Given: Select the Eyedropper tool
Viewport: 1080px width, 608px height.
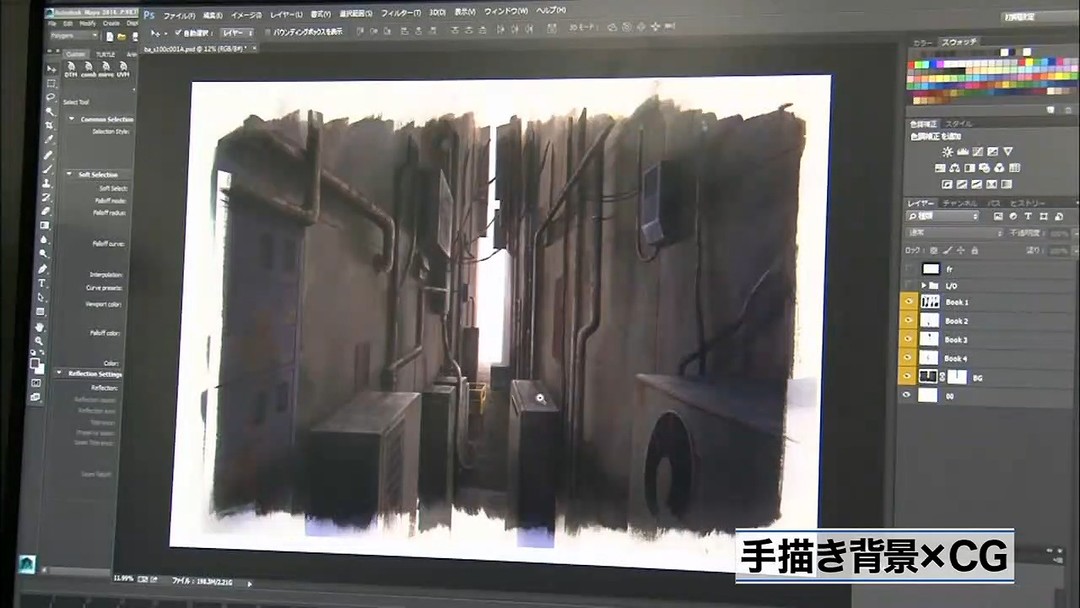Looking at the screenshot, I should pos(50,140).
